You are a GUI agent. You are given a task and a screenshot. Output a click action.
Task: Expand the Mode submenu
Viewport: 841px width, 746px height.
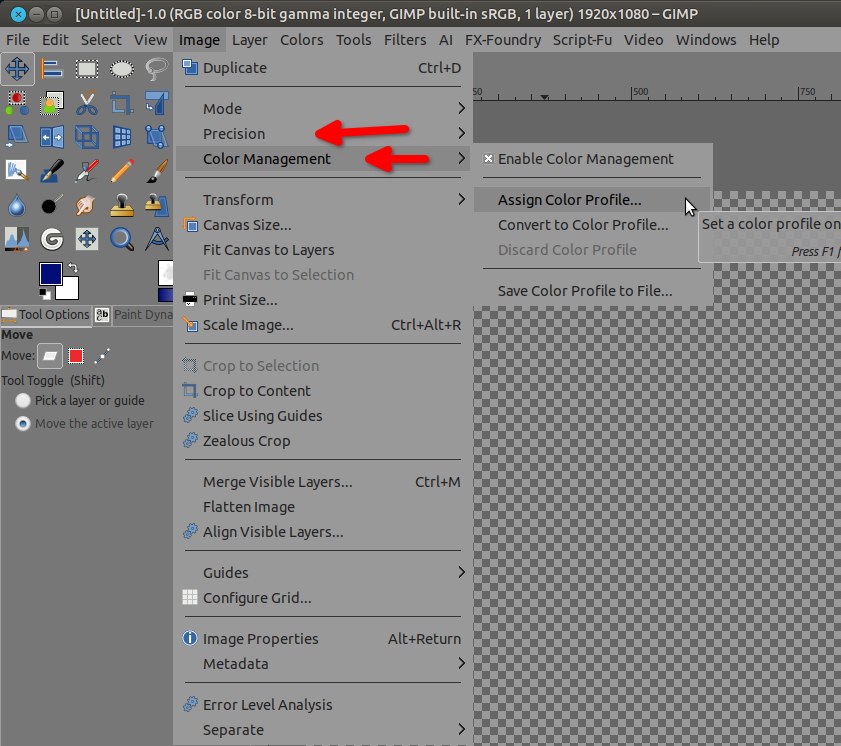click(323, 109)
